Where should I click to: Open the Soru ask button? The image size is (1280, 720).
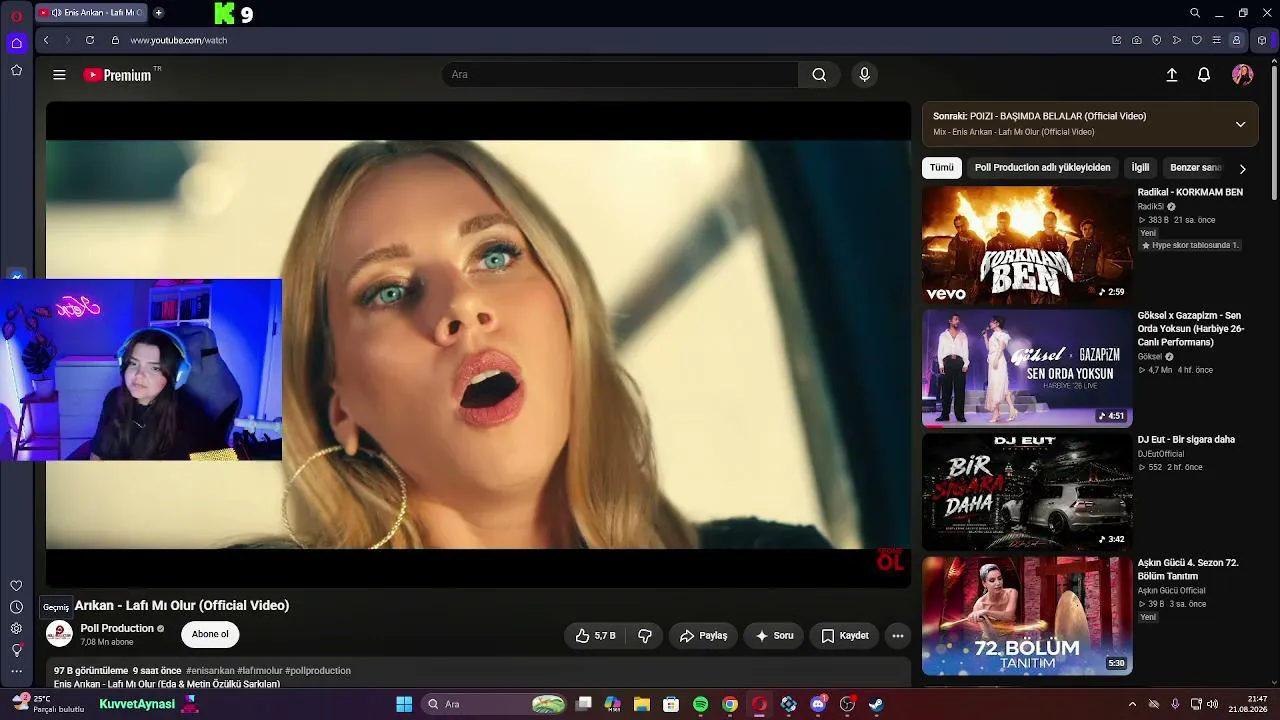tap(774, 636)
